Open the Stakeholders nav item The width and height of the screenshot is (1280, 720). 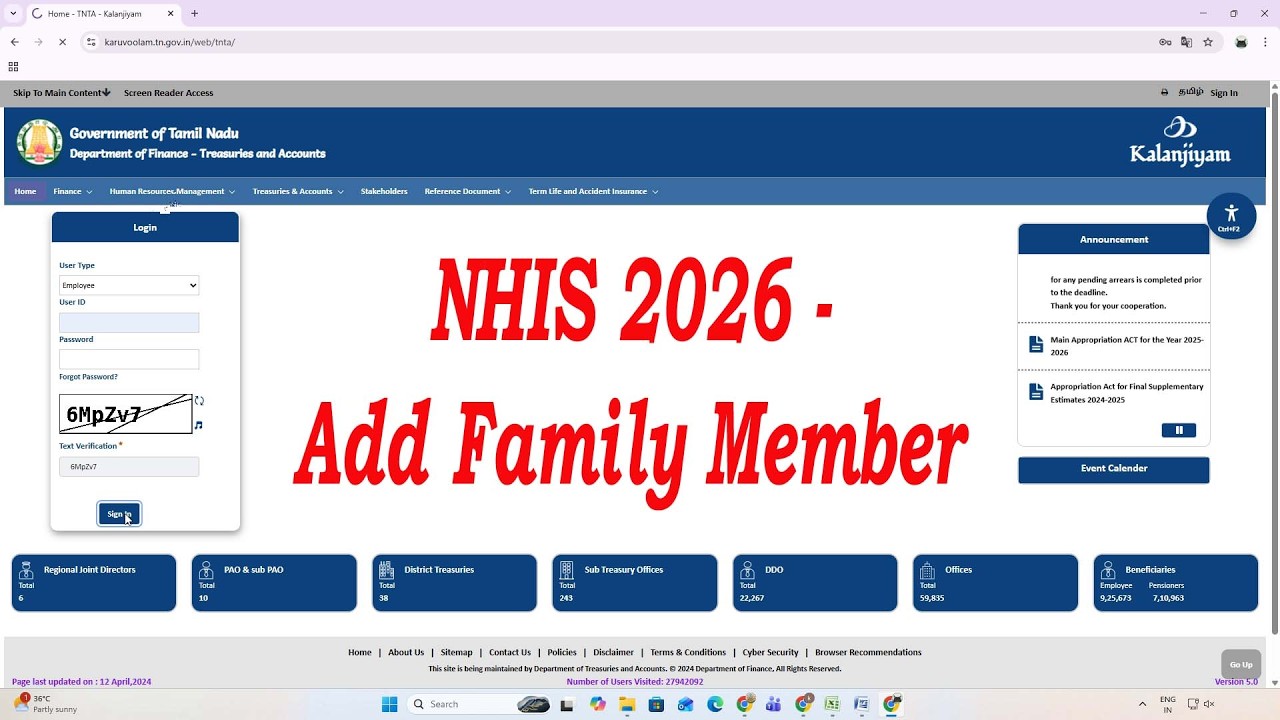click(x=384, y=191)
